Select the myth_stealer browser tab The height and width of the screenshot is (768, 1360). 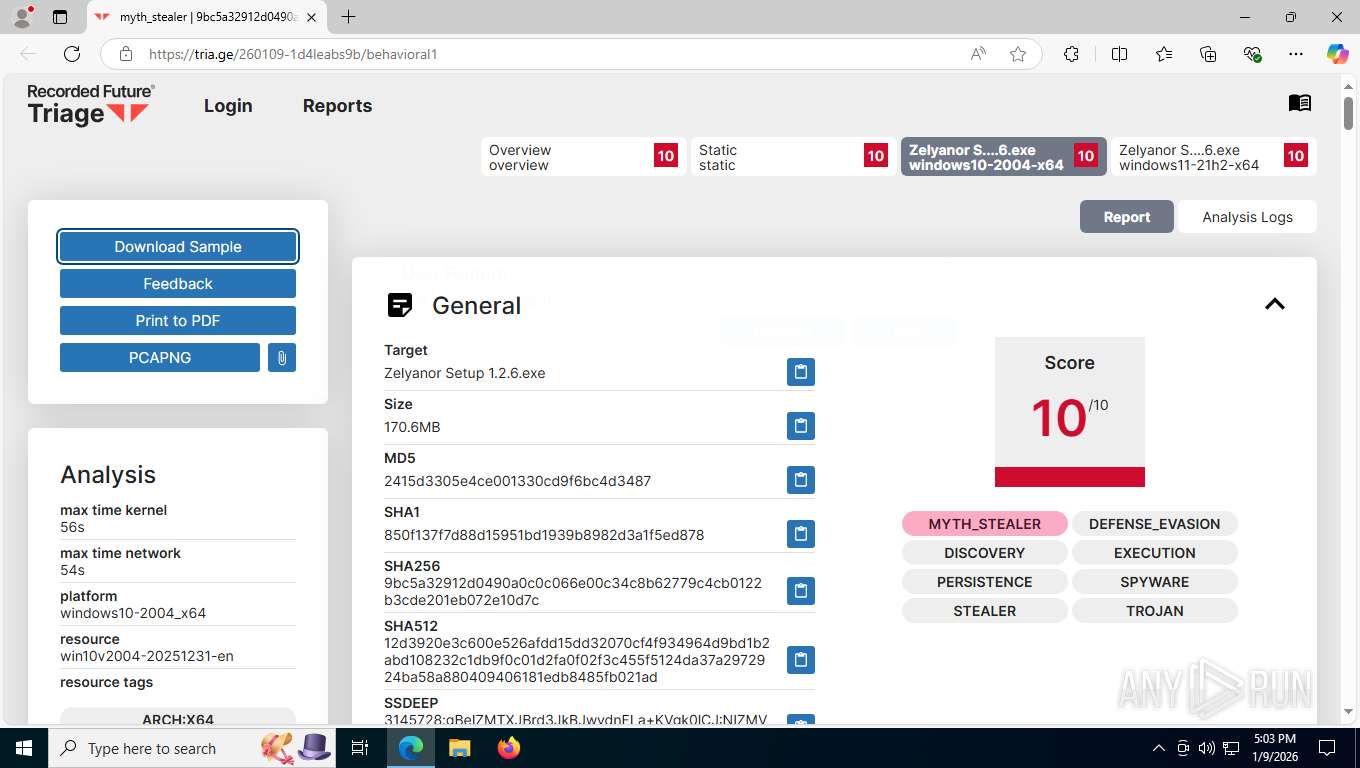click(x=207, y=17)
